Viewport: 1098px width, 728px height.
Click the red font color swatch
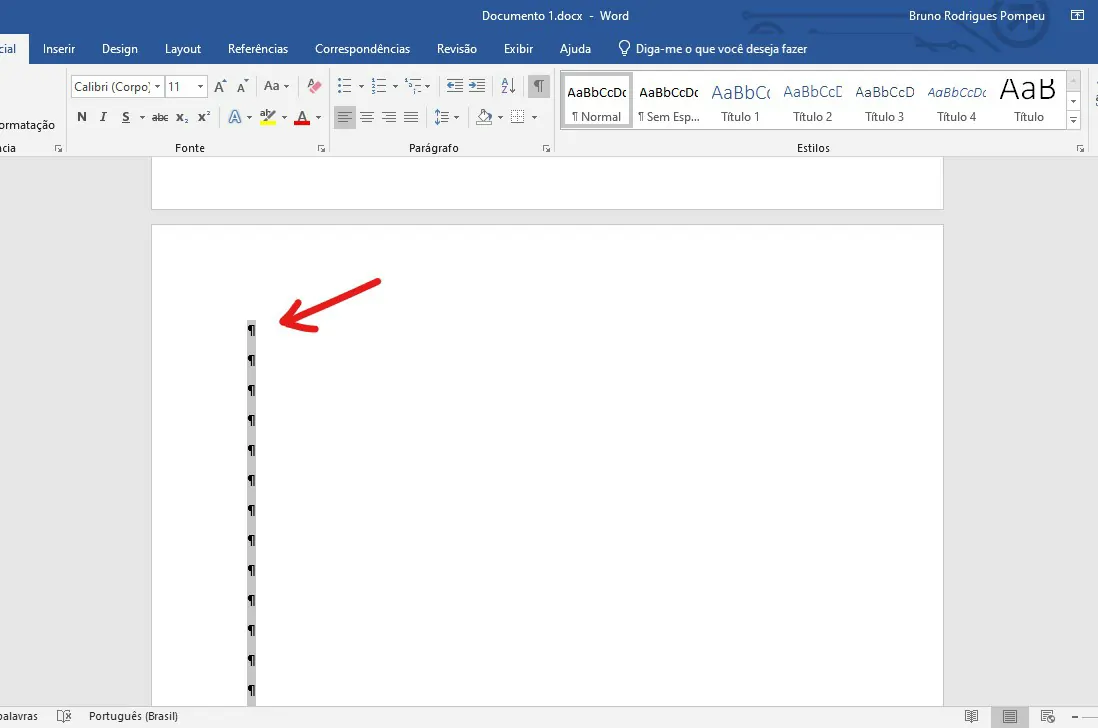point(302,117)
